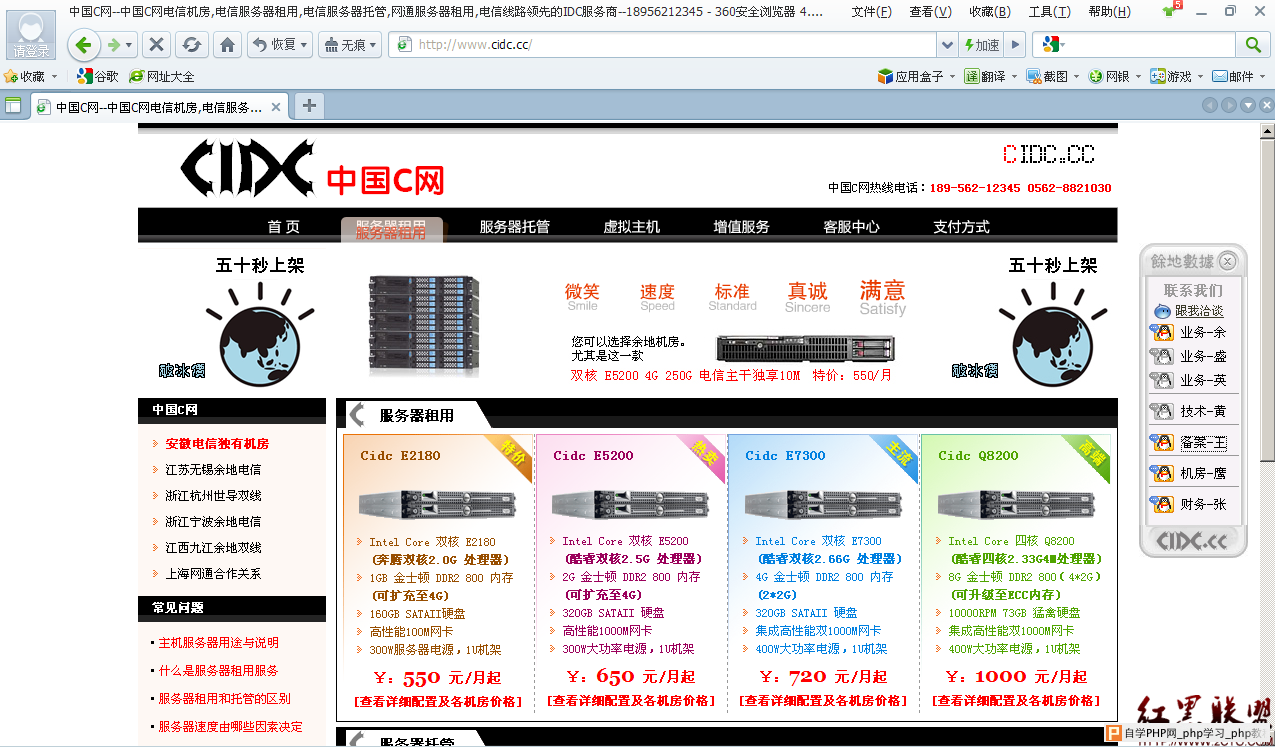This screenshot has width=1275, height=747.
Task: View detailed config for Cidc E5200
Action: tap(631, 701)
